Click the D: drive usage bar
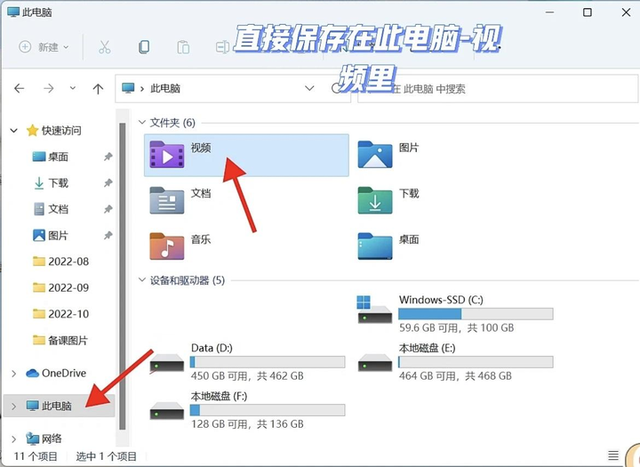The image size is (640, 467). [267, 362]
